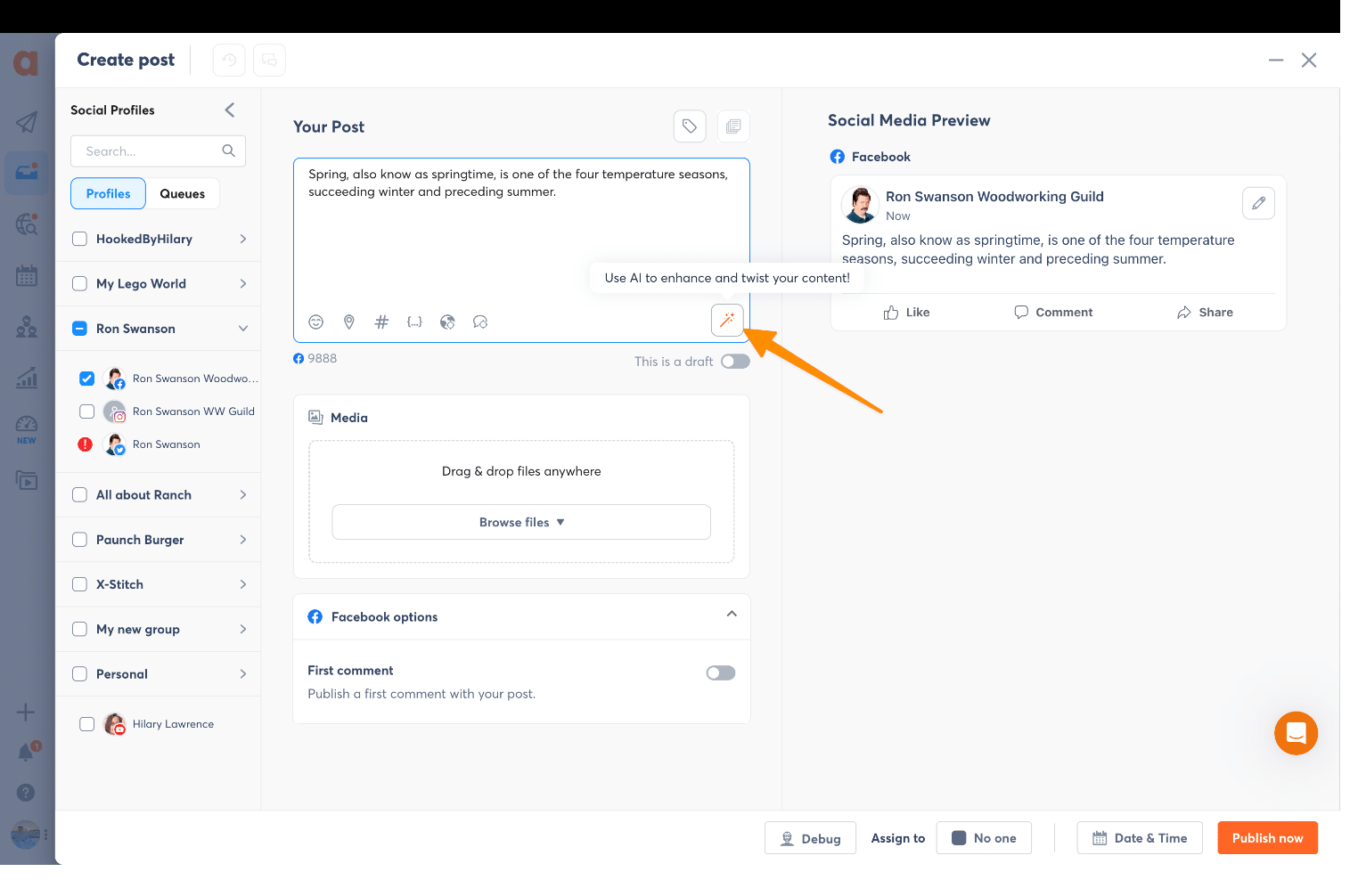Collapse the Facebook options section

click(732, 614)
